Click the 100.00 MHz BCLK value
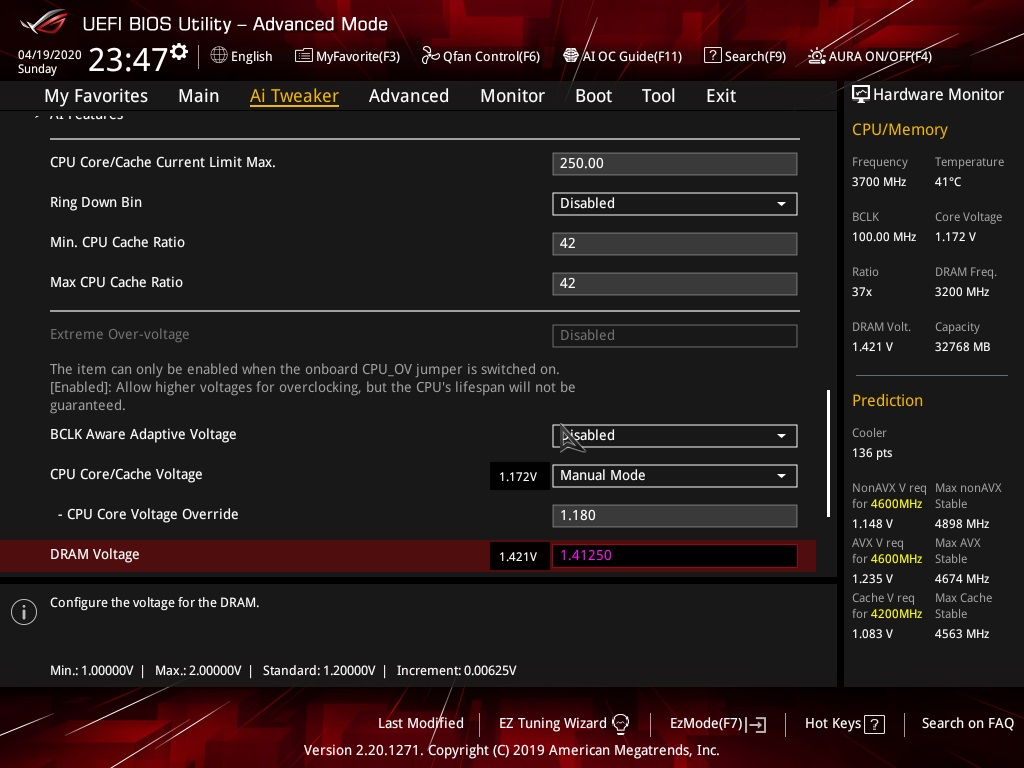 point(884,236)
